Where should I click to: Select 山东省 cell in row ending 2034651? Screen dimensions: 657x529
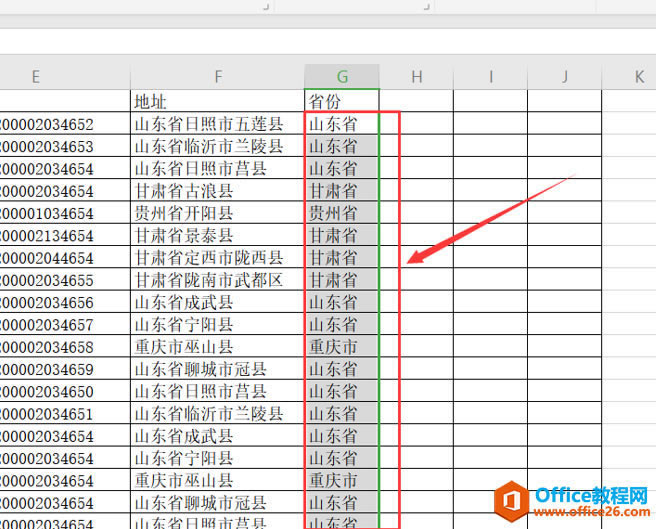(342, 413)
